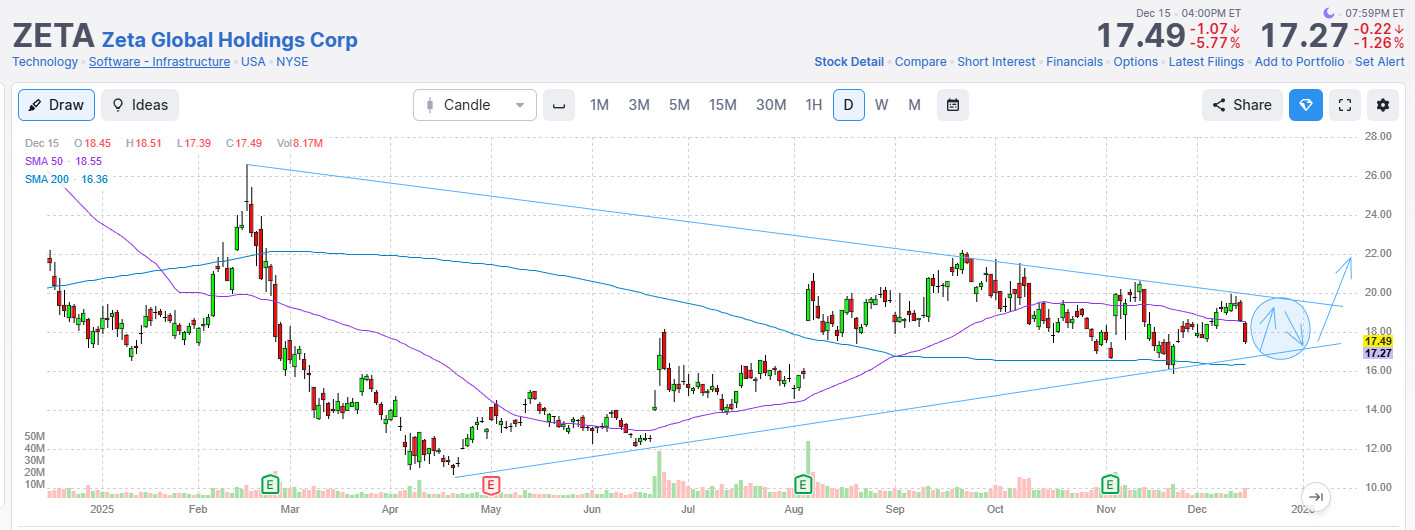Open chart settings gear
Image resolution: width=1415 pixels, height=530 pixels.
pyautogui.click(x=1383, y=105)
